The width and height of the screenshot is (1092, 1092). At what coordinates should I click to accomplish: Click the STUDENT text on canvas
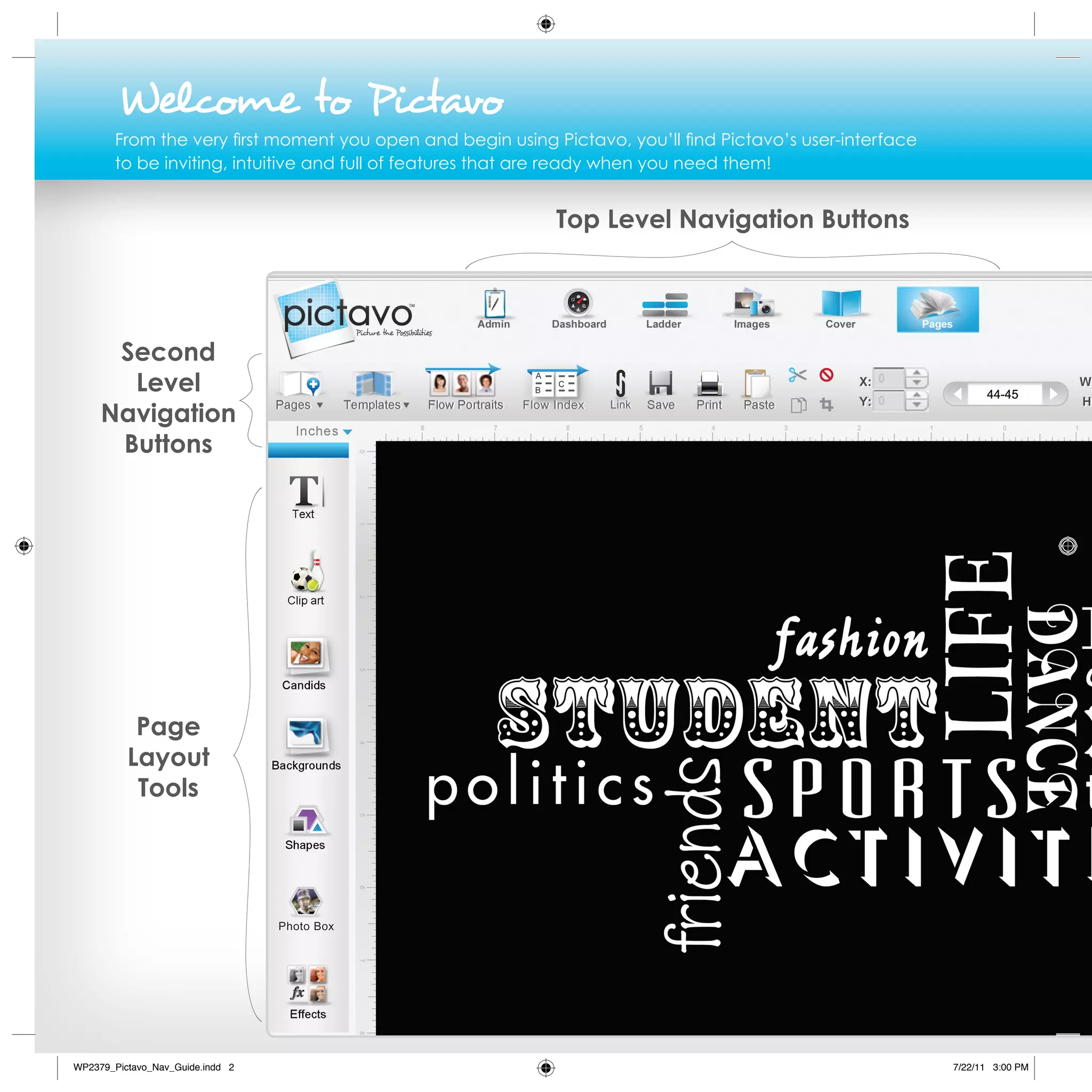pos(717,713)
